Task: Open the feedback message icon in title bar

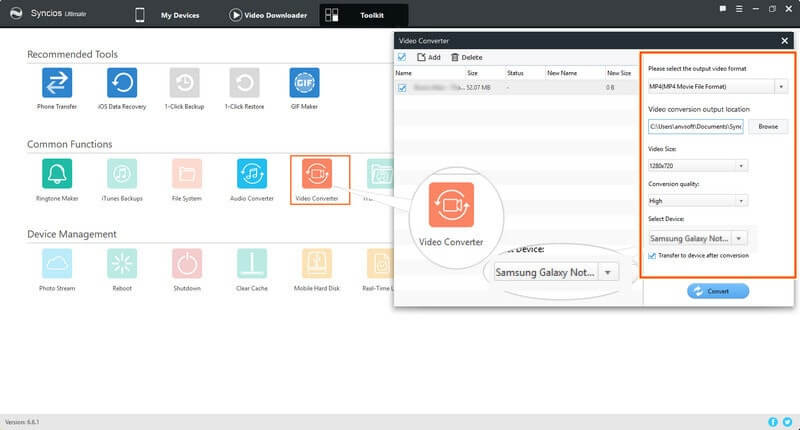Action: 723,9
